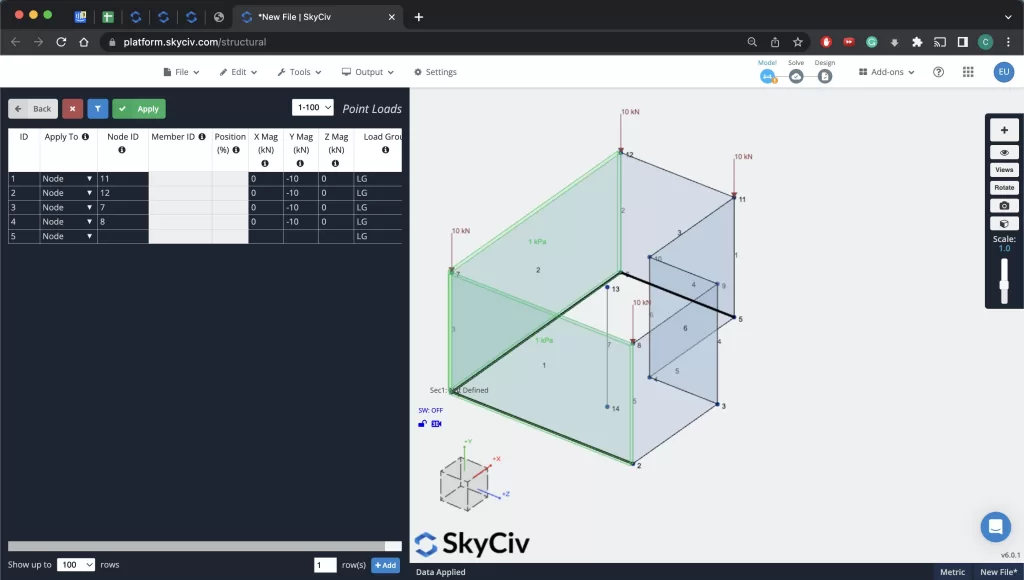1024x580 pixels.
Task: Click the Rotate button
Action: tap(1004, 187)
